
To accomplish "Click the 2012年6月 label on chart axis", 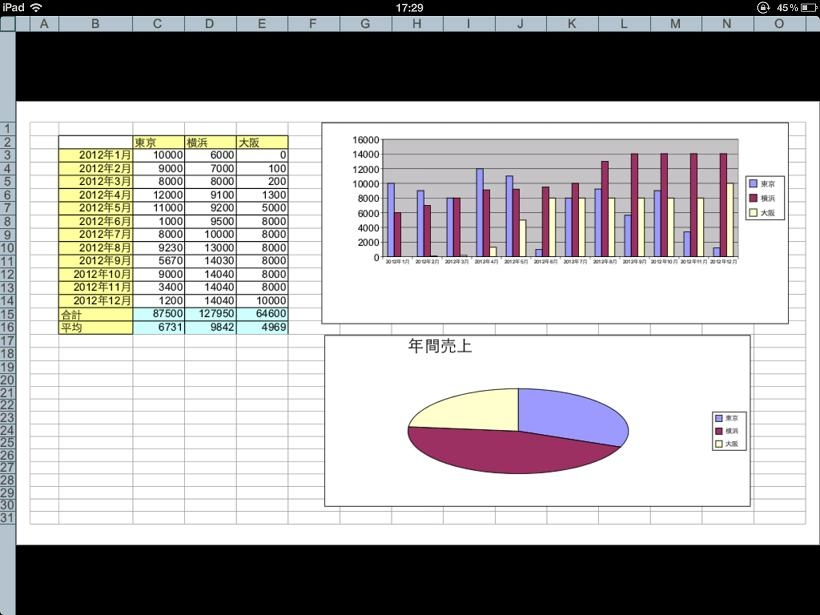I will (545, 261).
